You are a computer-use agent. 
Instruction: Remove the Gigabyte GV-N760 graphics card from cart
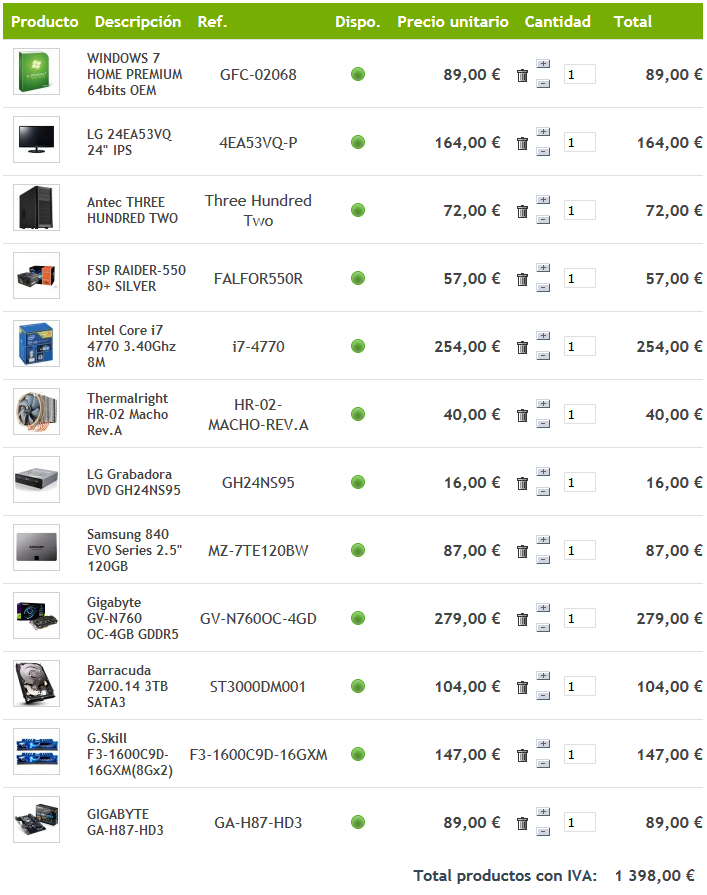pyautogui.click(x=522, y=619)
